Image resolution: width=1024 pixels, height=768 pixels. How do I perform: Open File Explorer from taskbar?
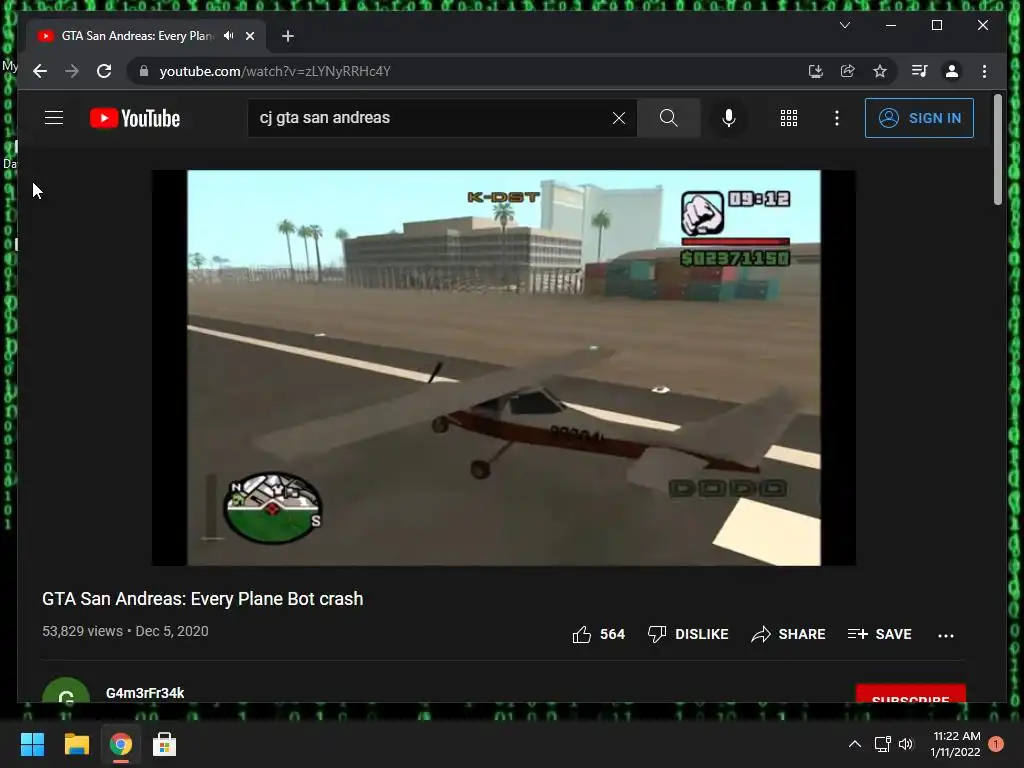[76, 744]
